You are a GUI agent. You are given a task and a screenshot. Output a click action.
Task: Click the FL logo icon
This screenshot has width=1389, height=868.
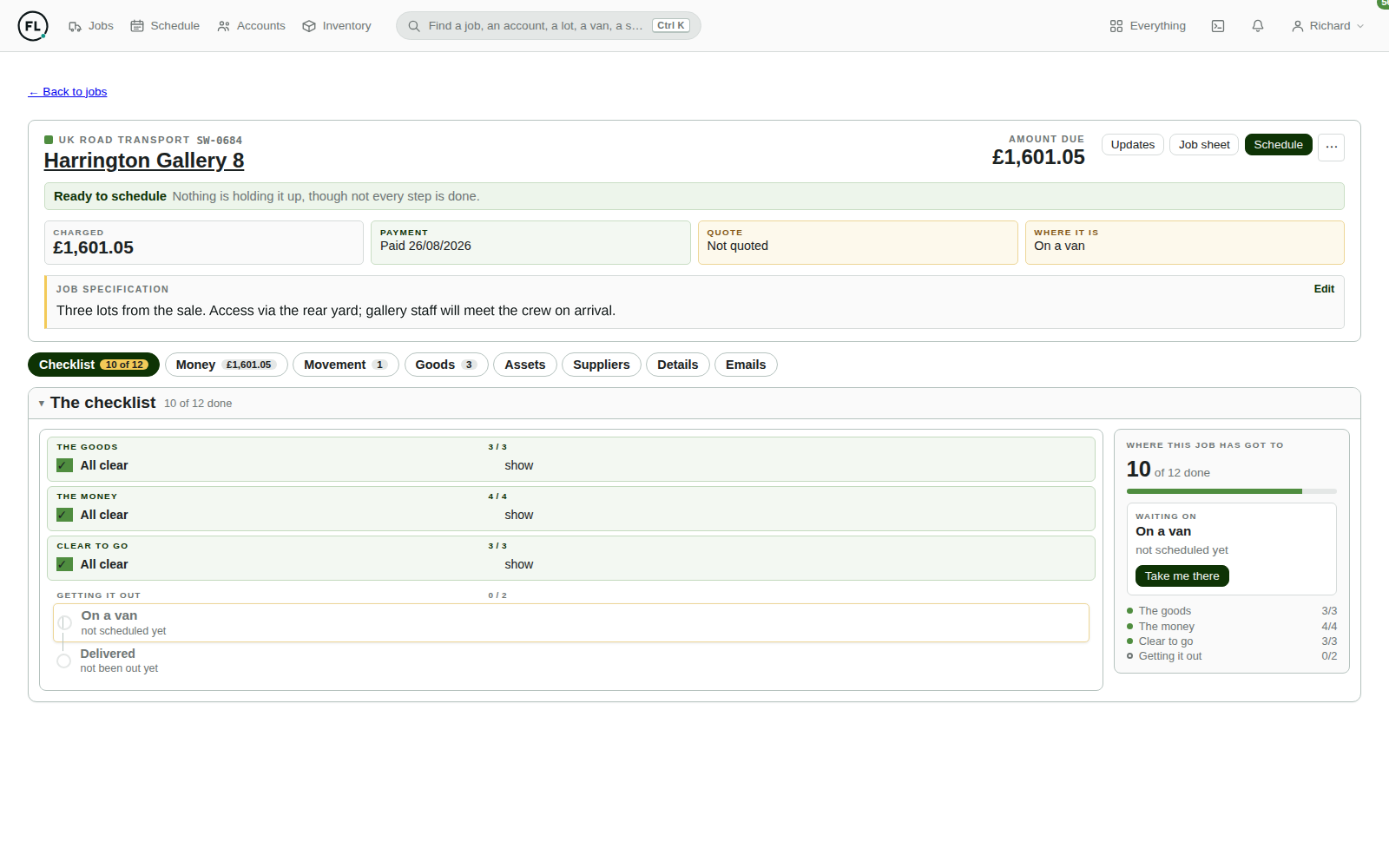33,26
